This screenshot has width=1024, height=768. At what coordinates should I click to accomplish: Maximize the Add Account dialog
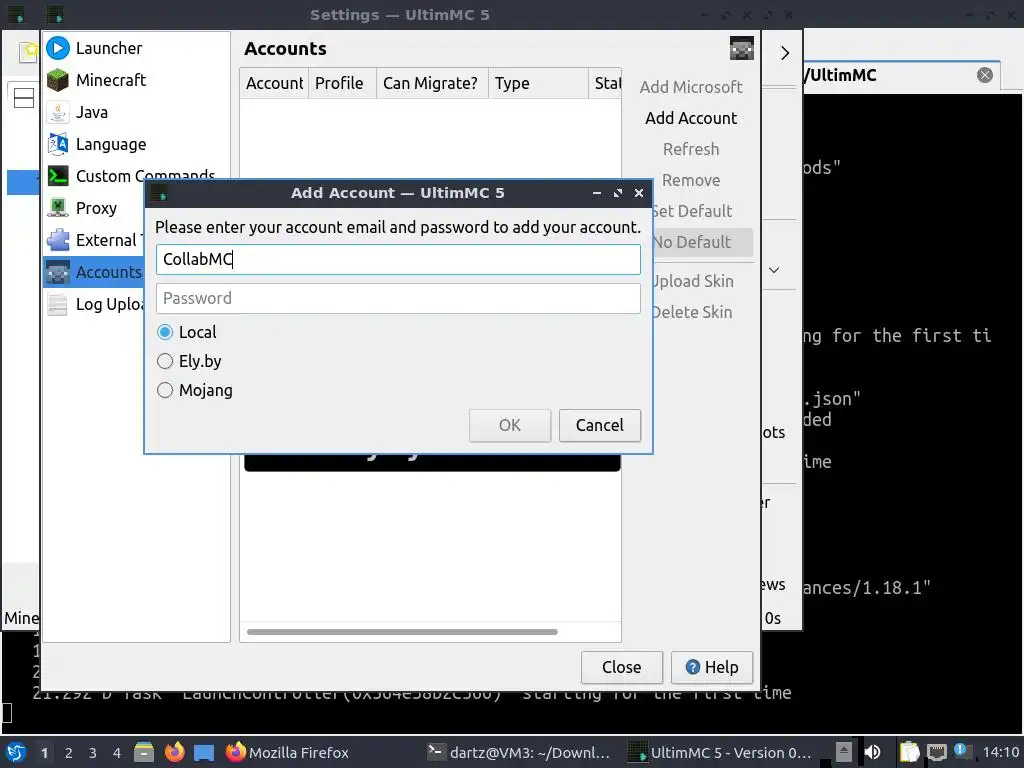(x=618, y=193)
